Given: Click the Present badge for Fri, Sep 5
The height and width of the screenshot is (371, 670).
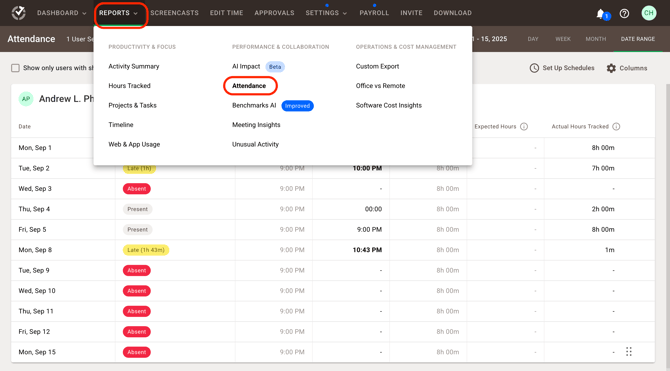Looking at the screenshot, I should (x=138, y=230).
